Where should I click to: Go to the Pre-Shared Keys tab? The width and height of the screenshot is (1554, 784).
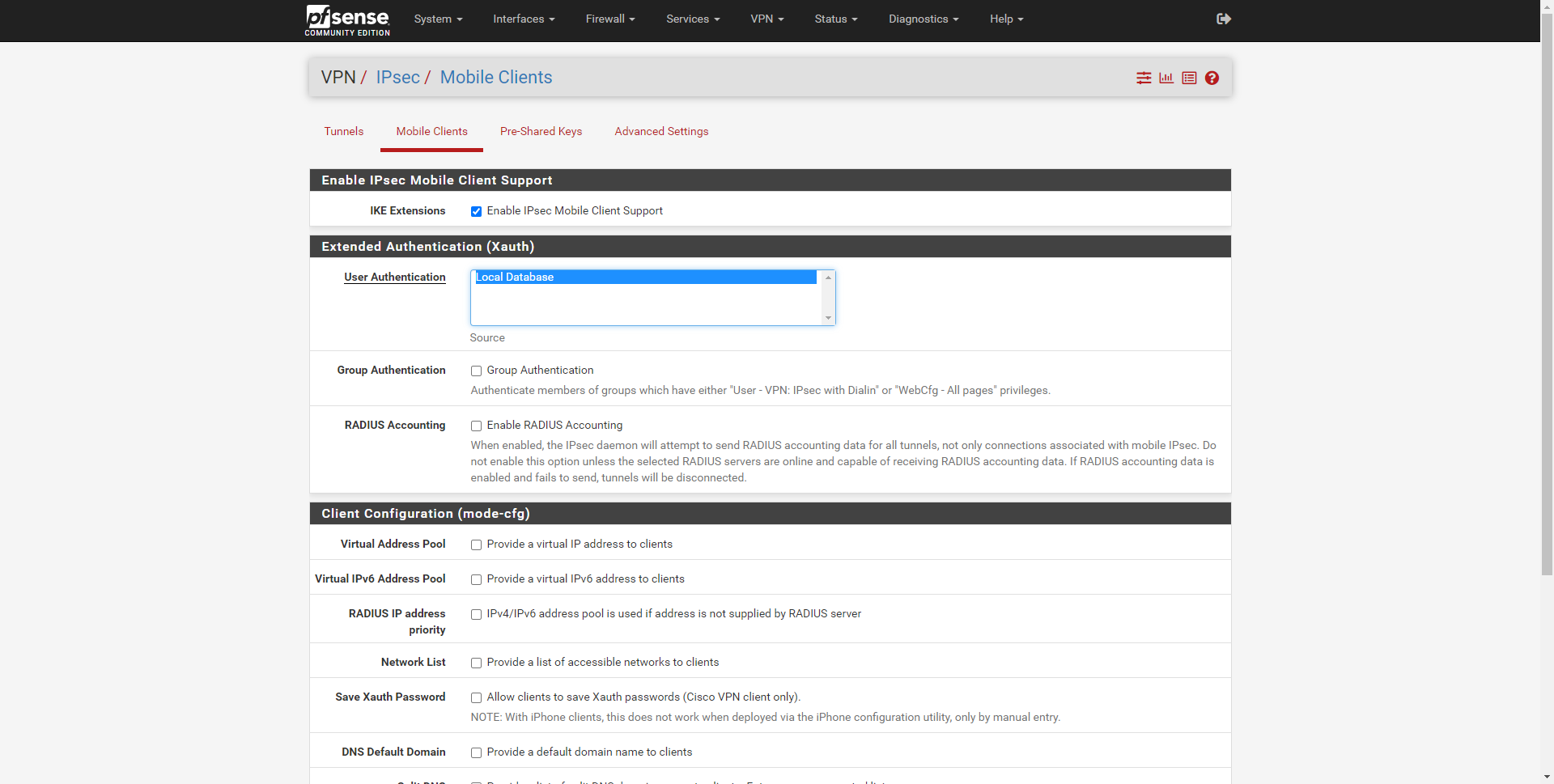click(x=541, y=132)
